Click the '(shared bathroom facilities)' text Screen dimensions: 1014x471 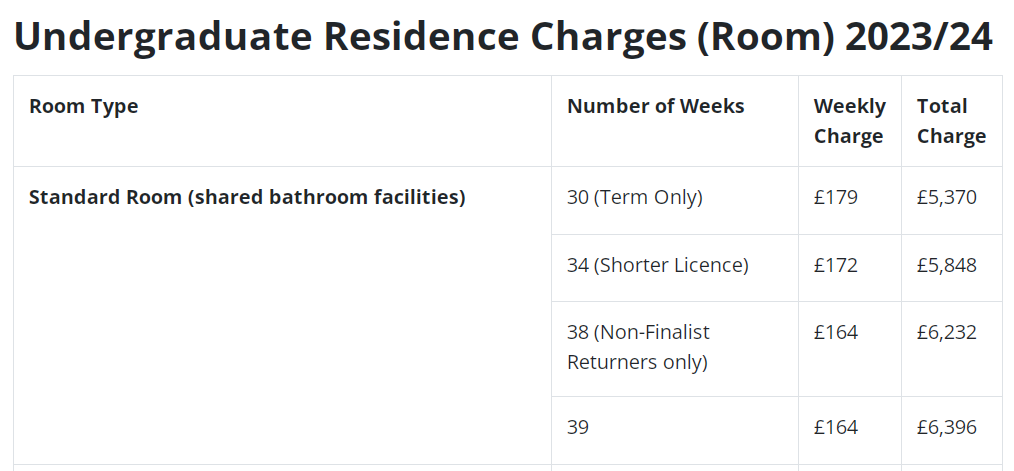328,197
